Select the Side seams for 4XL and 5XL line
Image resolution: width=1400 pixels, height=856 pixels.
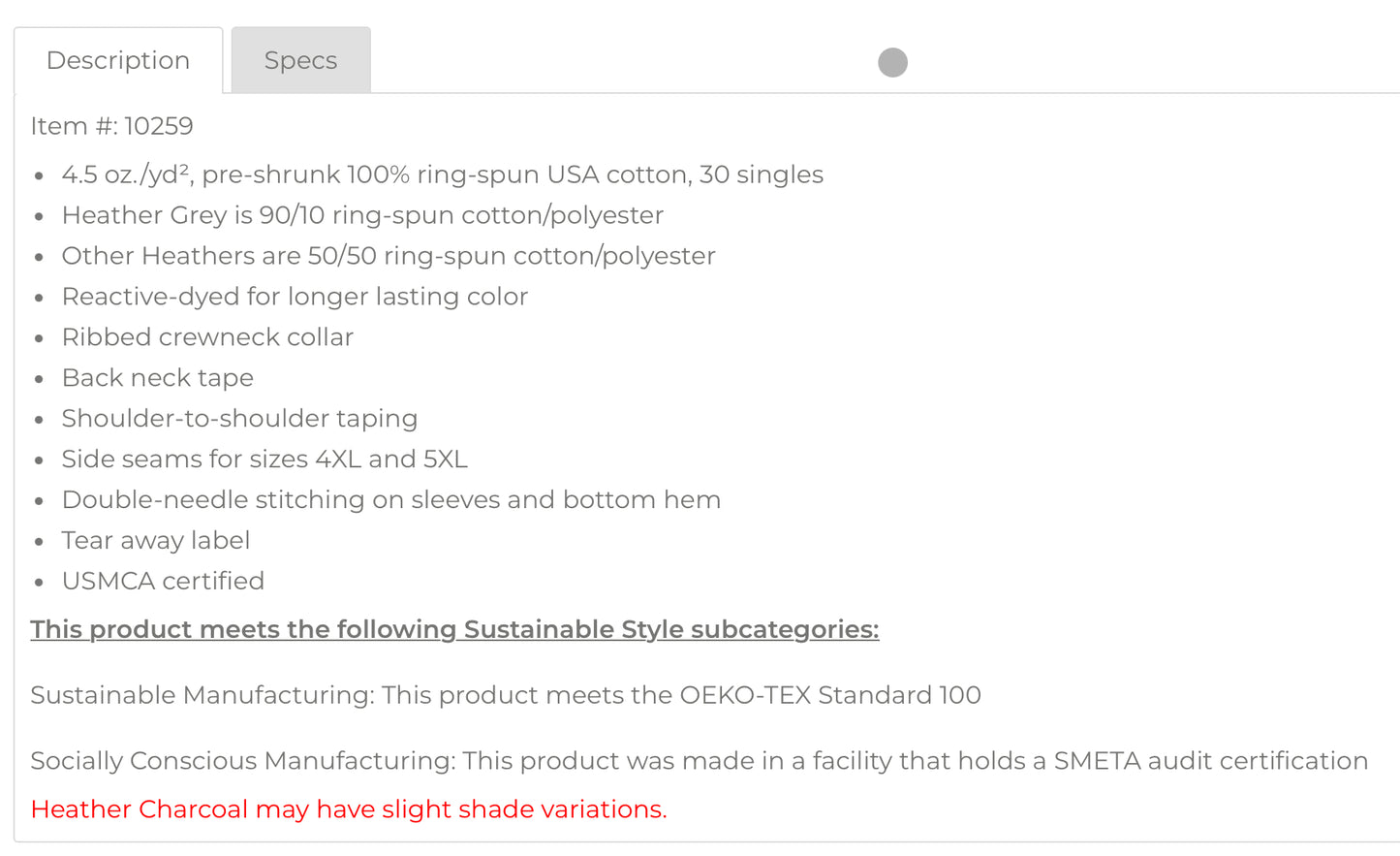[x=264, y=460]
